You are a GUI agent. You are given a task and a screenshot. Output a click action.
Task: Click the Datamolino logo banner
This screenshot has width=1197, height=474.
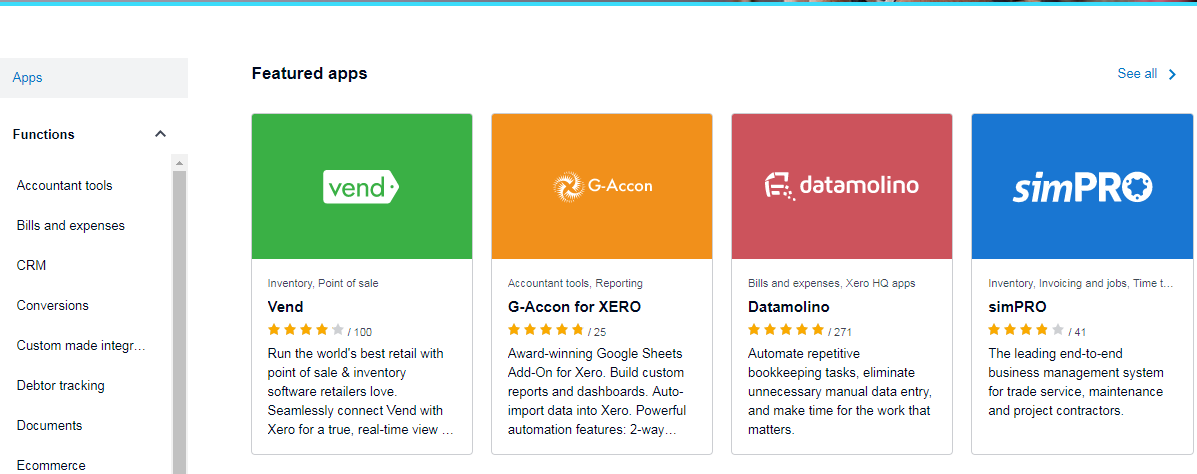click(841, 186)
